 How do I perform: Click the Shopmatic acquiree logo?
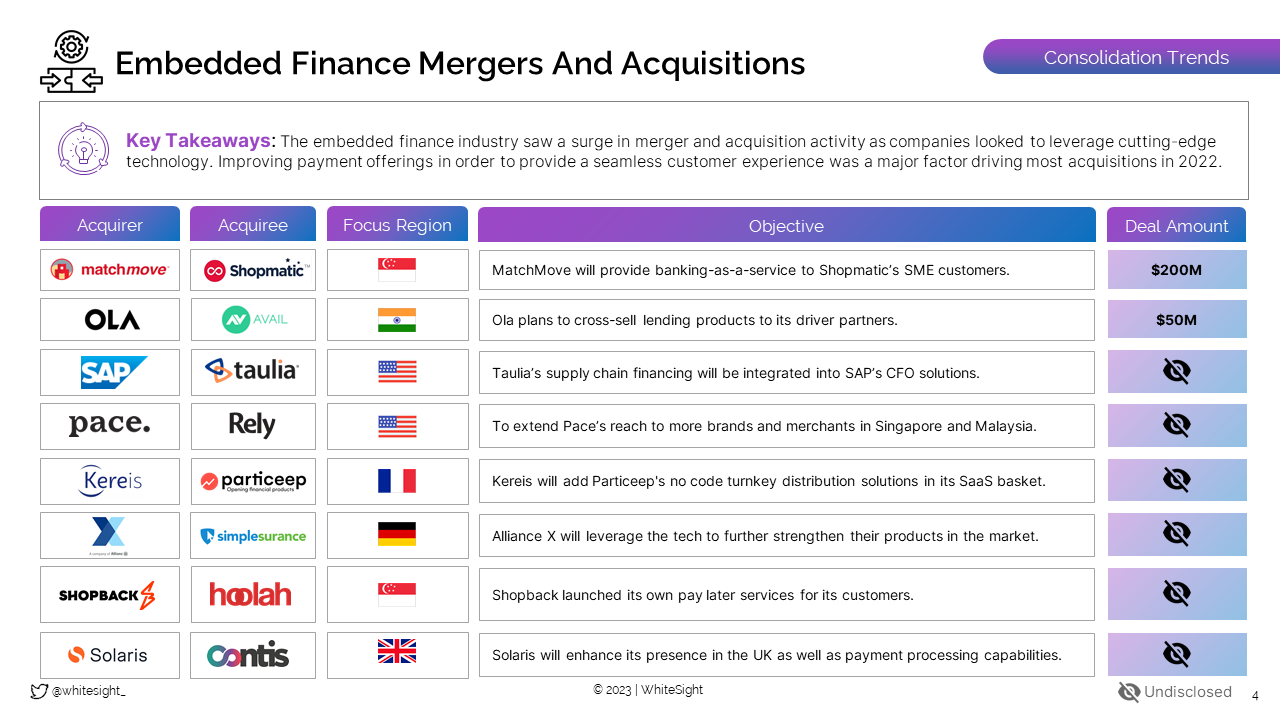click(x=253, y=270)
